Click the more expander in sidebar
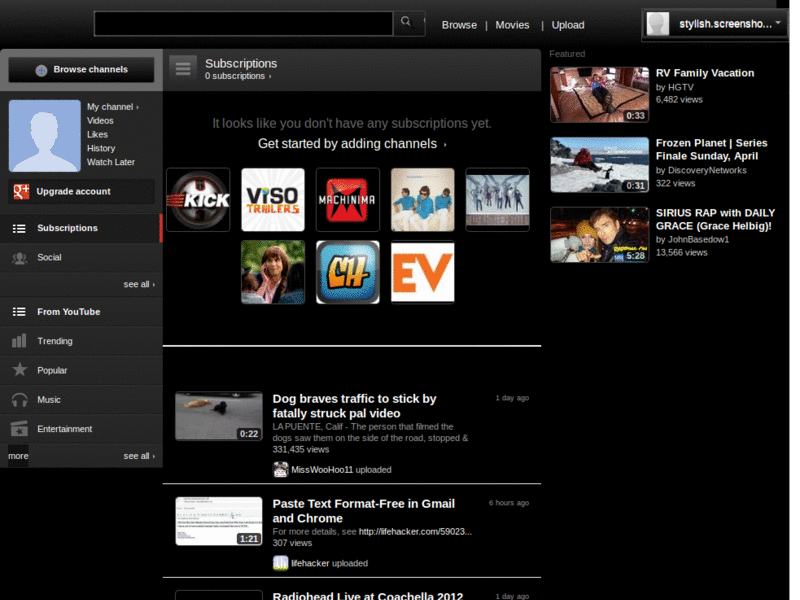800x600 pixels. 18,456
